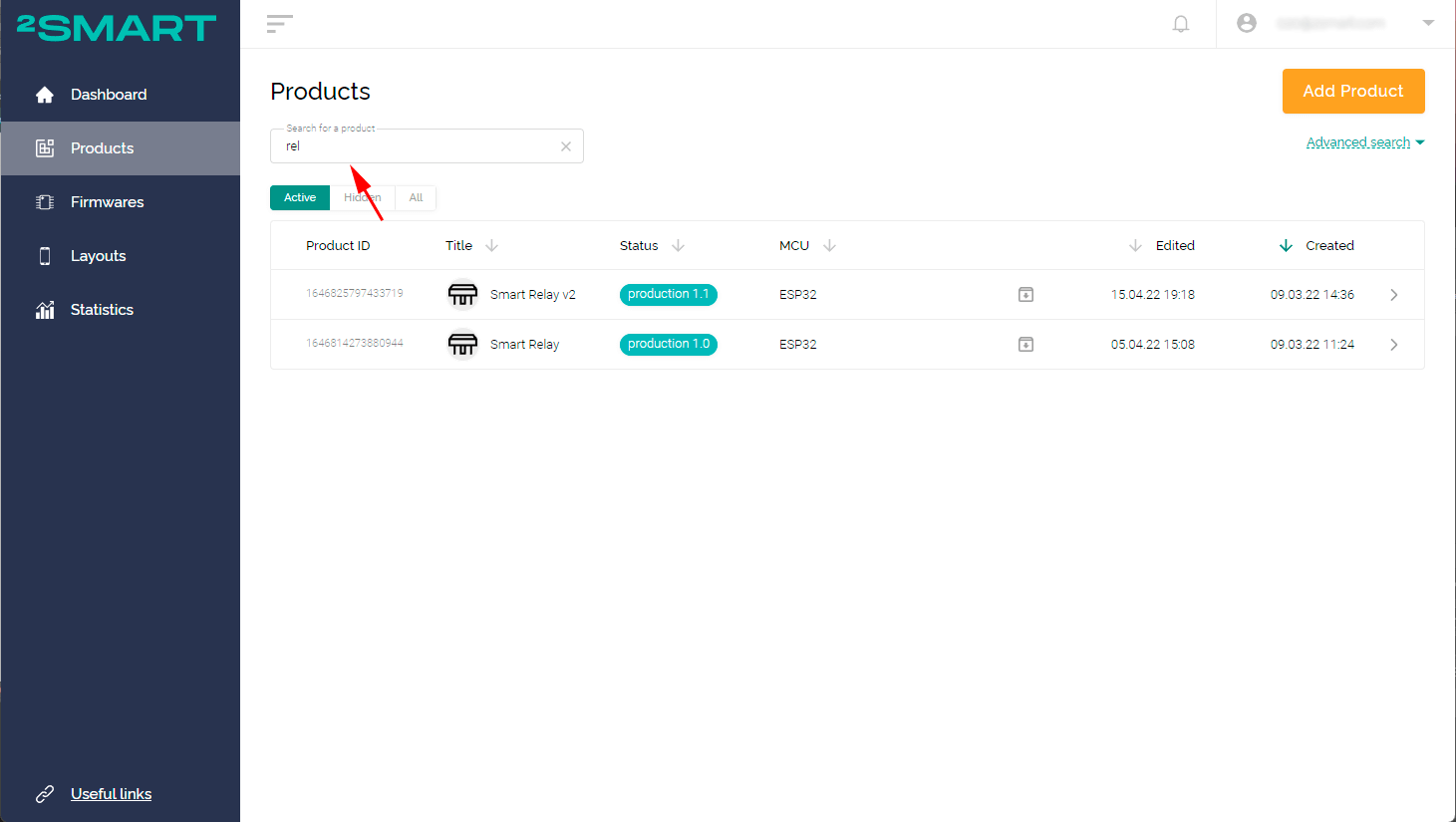The image size is (1456, 822).
Task: Click the Dashboard home icon
Action: click(45, 95)
